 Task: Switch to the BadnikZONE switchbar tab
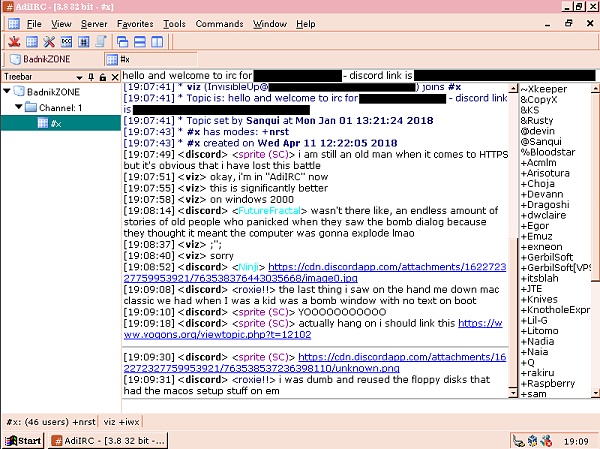tap(40, 59)
